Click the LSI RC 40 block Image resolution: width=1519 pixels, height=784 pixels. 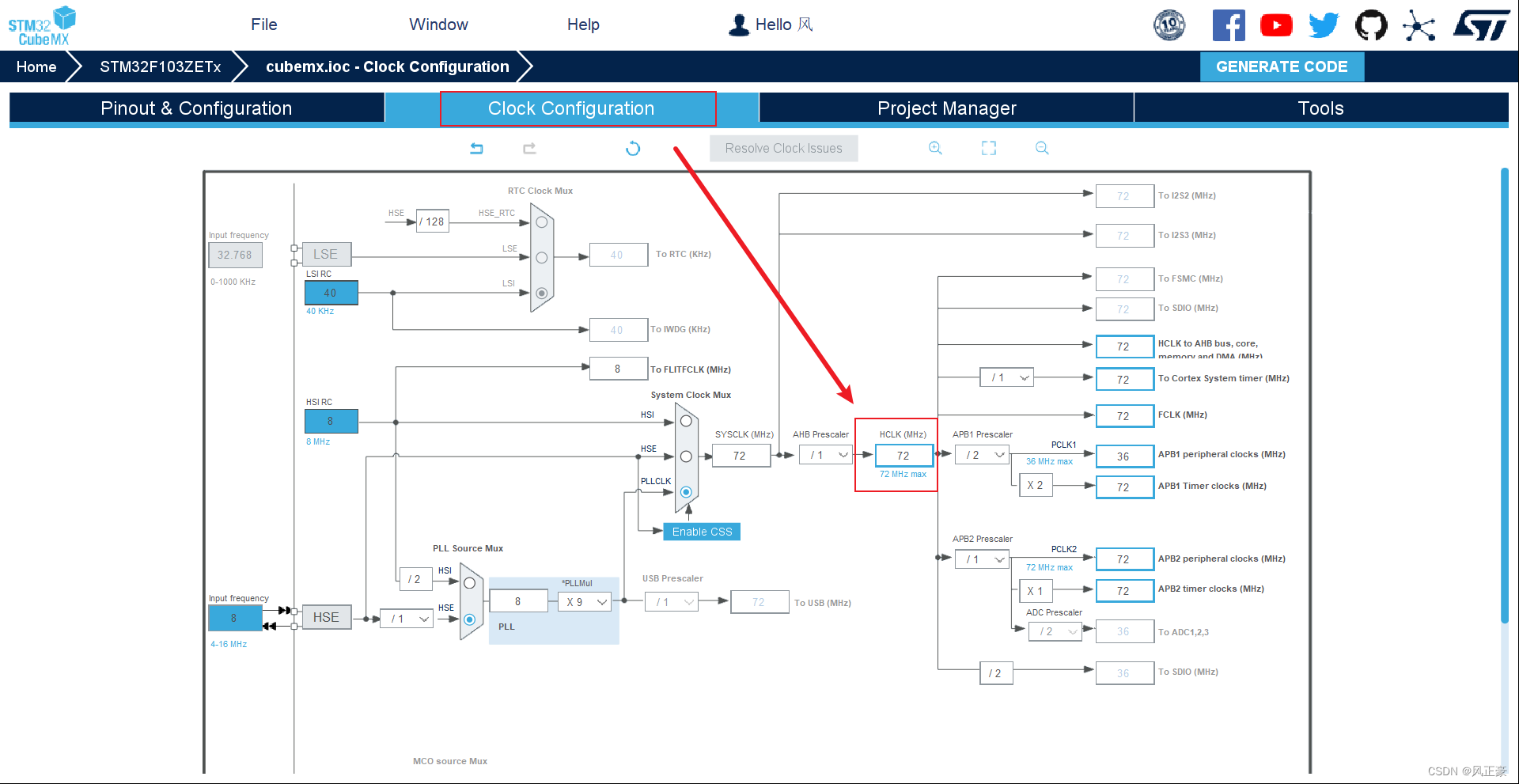coord(331,293)
